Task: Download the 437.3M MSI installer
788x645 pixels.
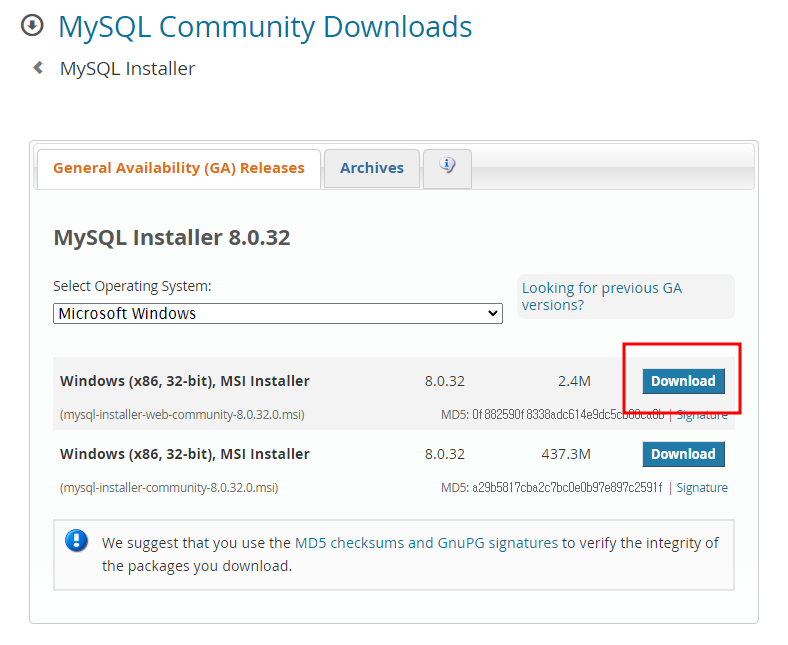Action: click(x=683, y=454)
